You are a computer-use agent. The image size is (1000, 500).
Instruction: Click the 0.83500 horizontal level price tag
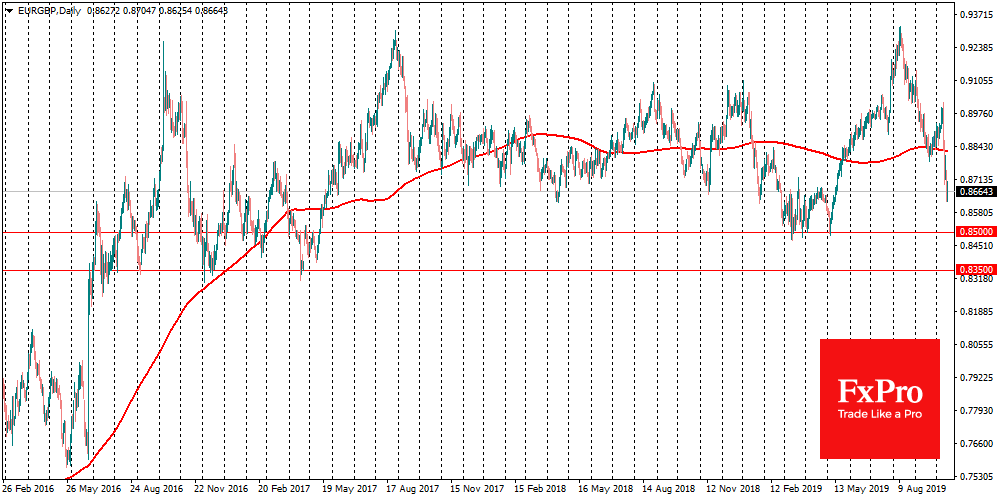click(x=975, y=270)
